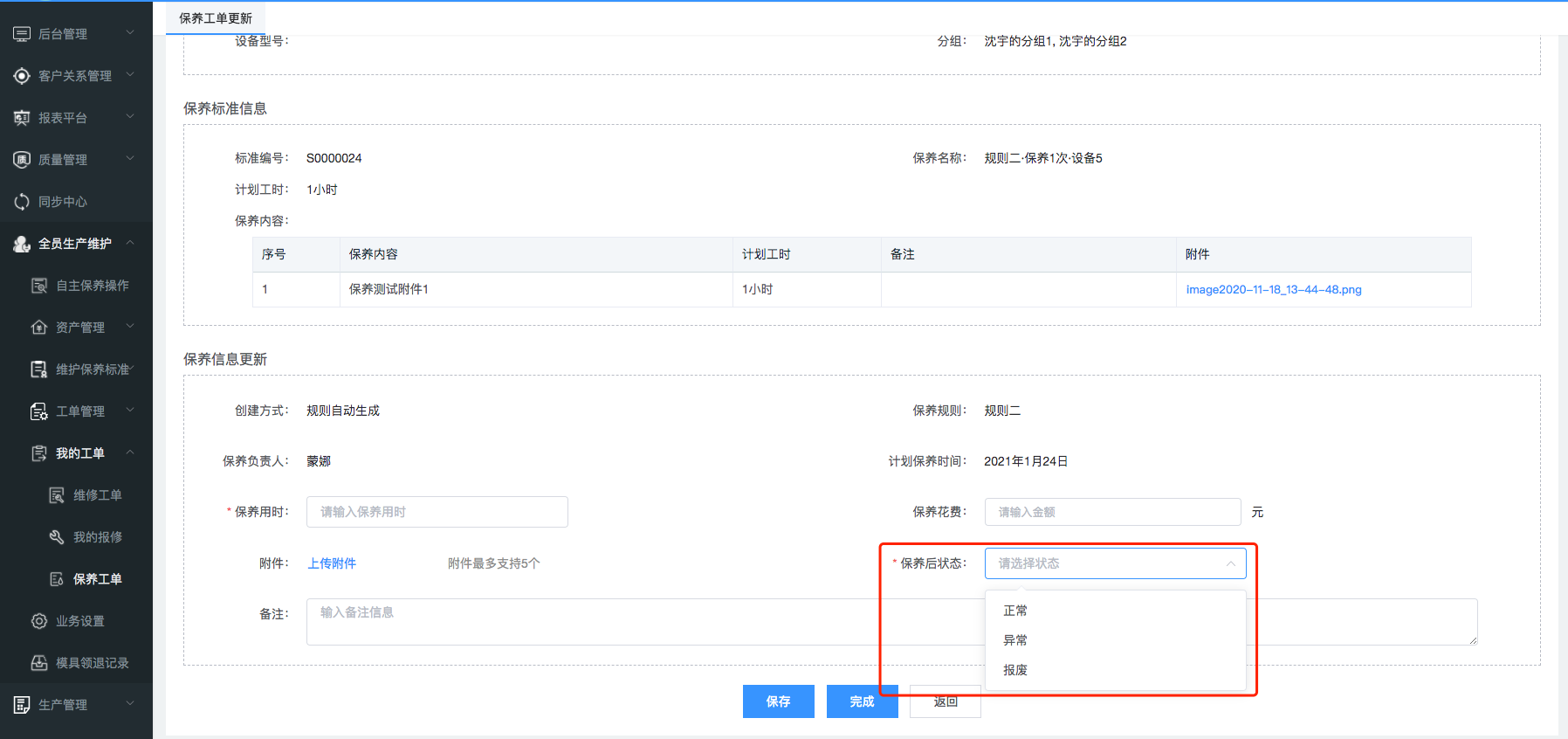Click the 保存 button

coord(778,701)
